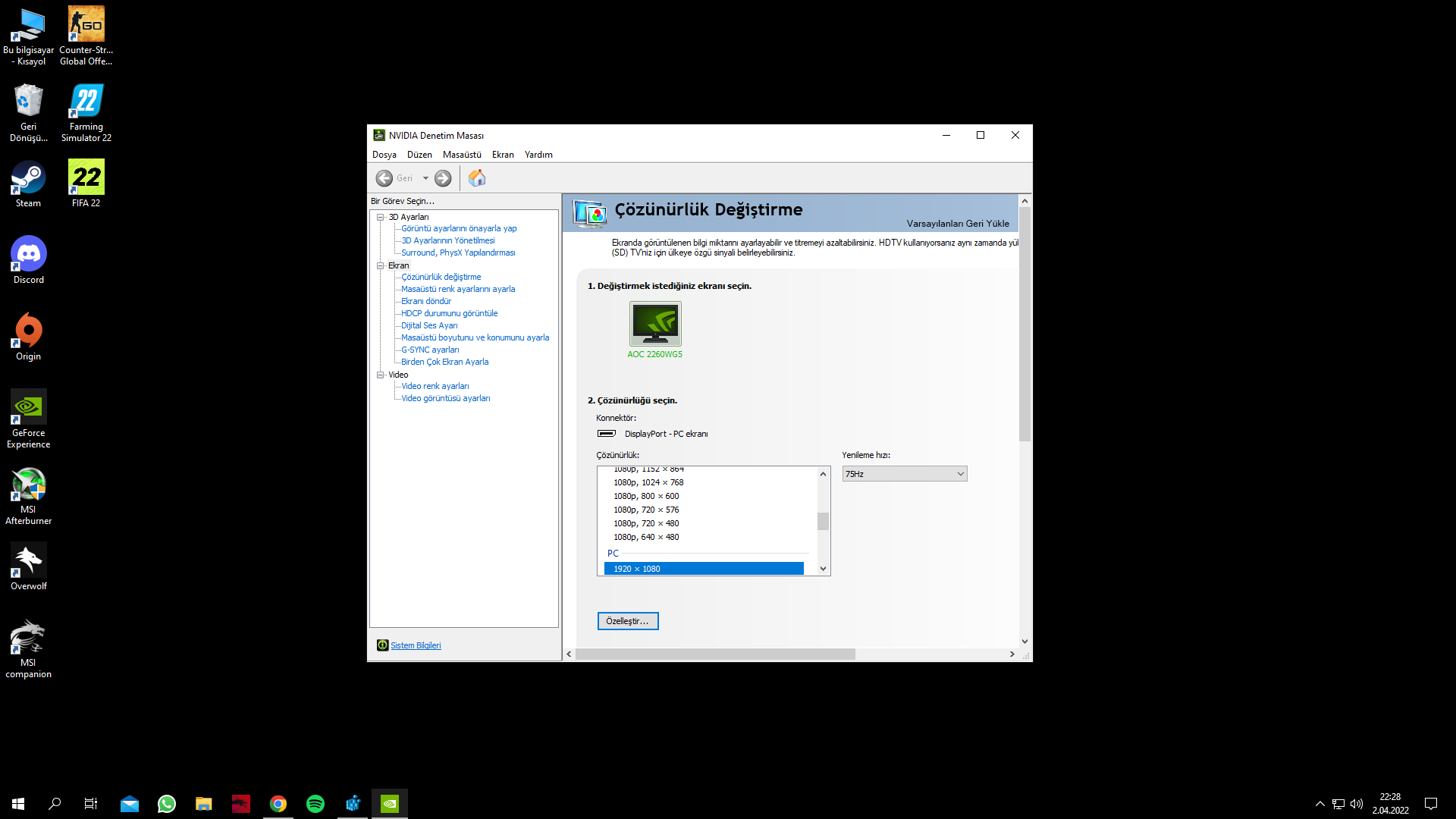The height and width of the screenshot is (819, 1456).
Task: Open Task View on the taskbar
Action: point(91,804)
